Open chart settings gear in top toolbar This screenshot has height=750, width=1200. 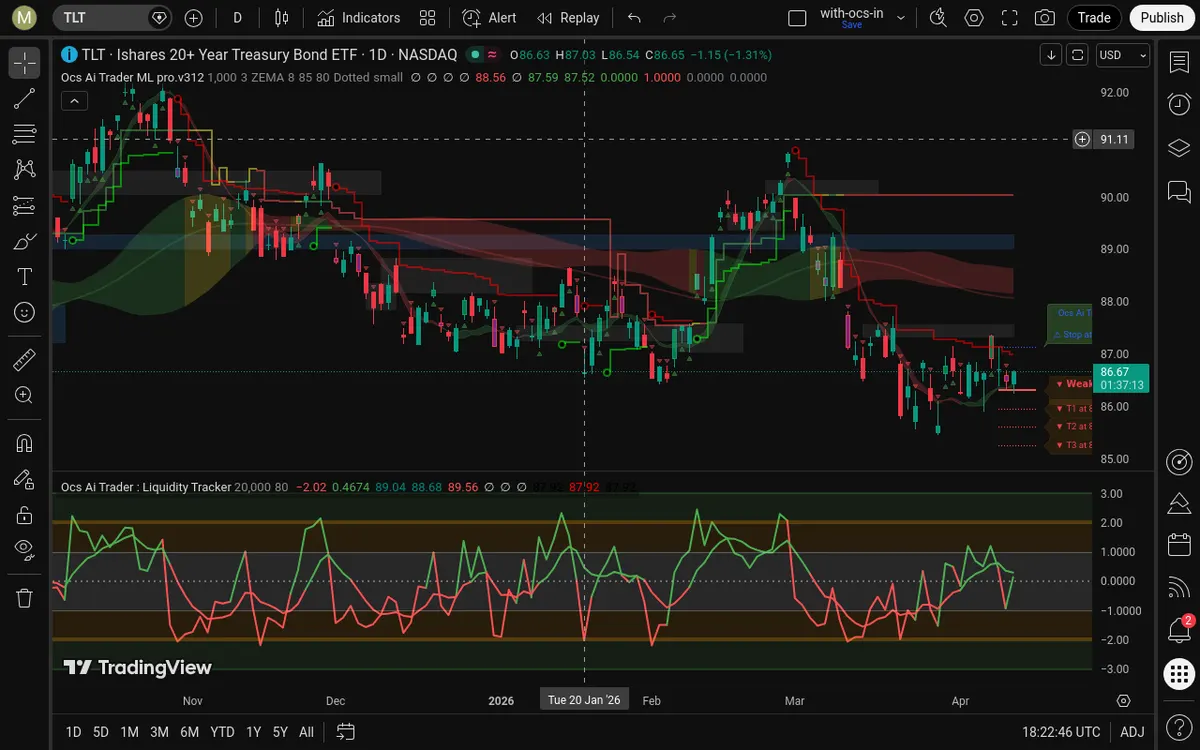coord(974,18)
